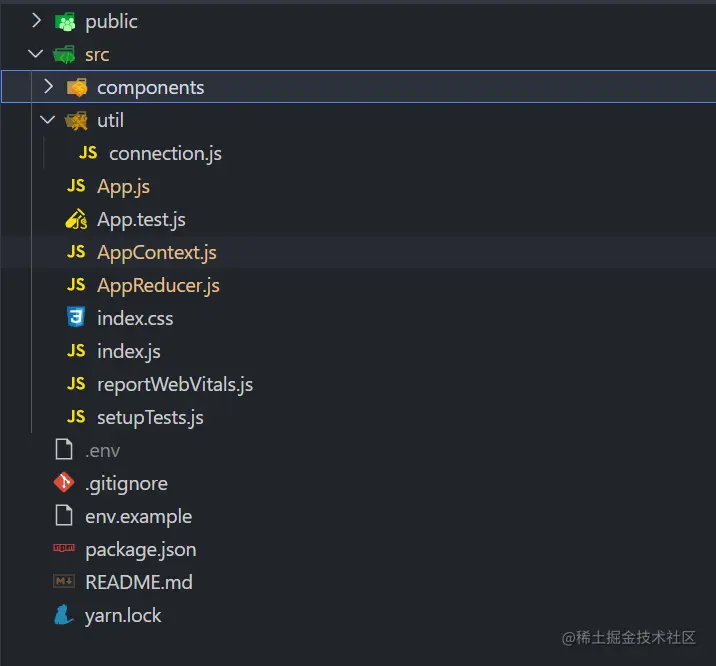Collapse the util folder chevron
Viewport: 716px width, 666px height.
[48, 120]
